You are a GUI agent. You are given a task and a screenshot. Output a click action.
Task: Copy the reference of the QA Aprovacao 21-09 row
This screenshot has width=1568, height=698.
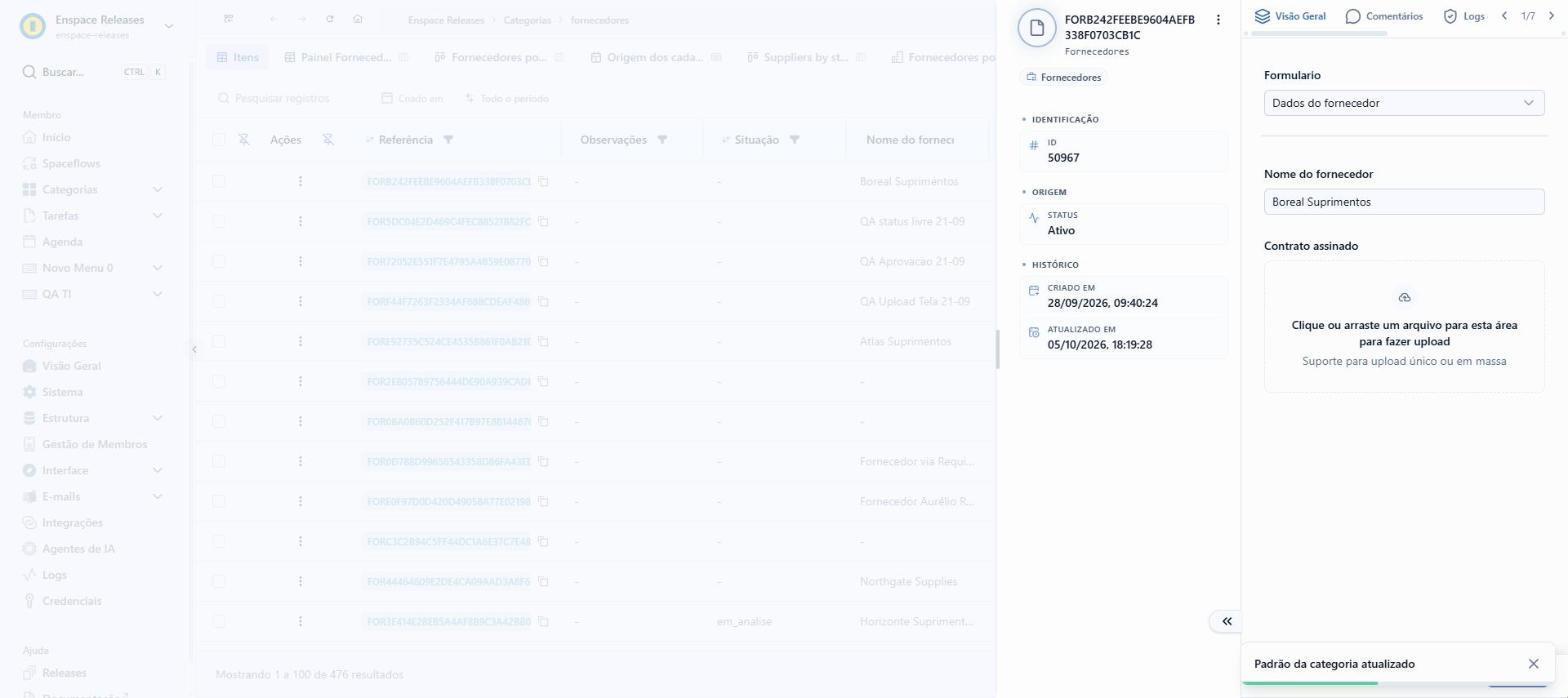pos(544,262)
